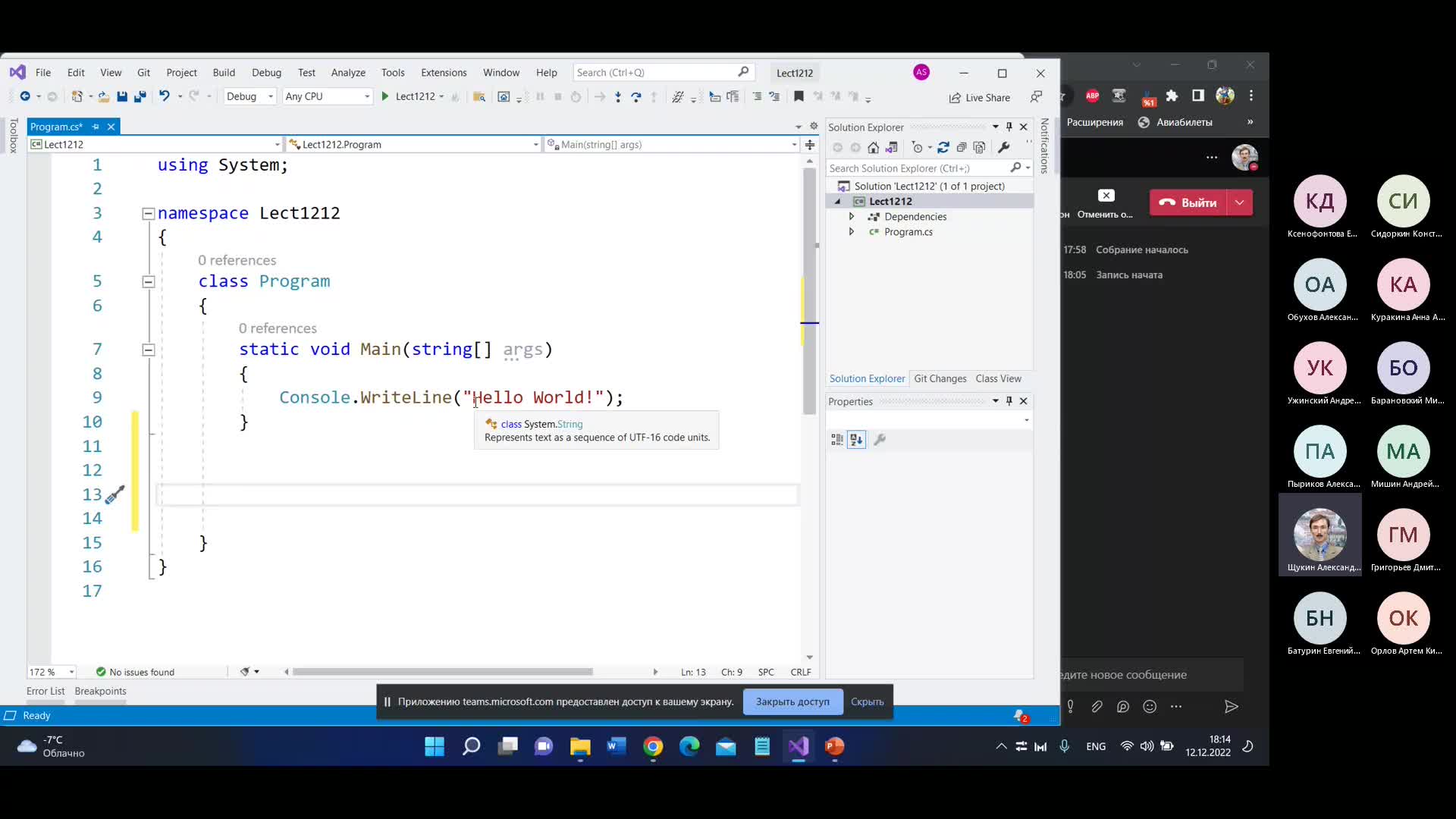Toggle bookmark icon in toolbar
1456x819 pixels.
(x=799, y=96)
